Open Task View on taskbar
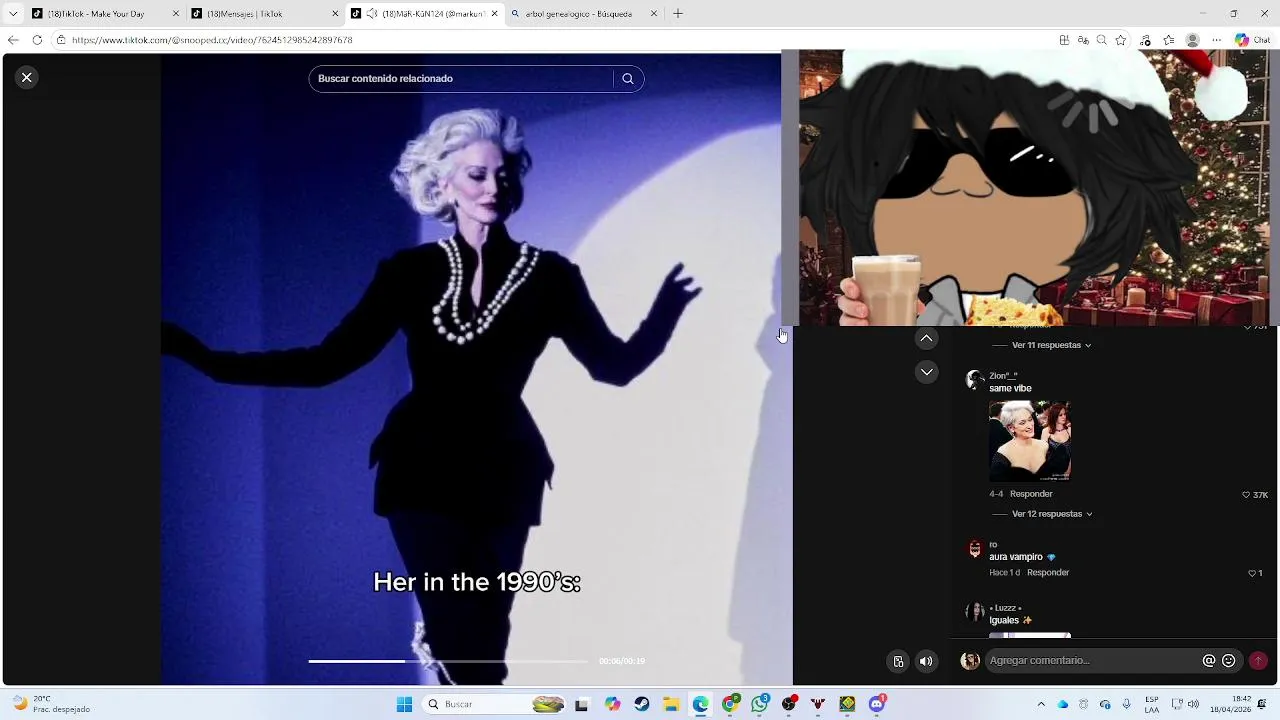This screenshot has width=1280, height=720. click(x=581, y=705)
